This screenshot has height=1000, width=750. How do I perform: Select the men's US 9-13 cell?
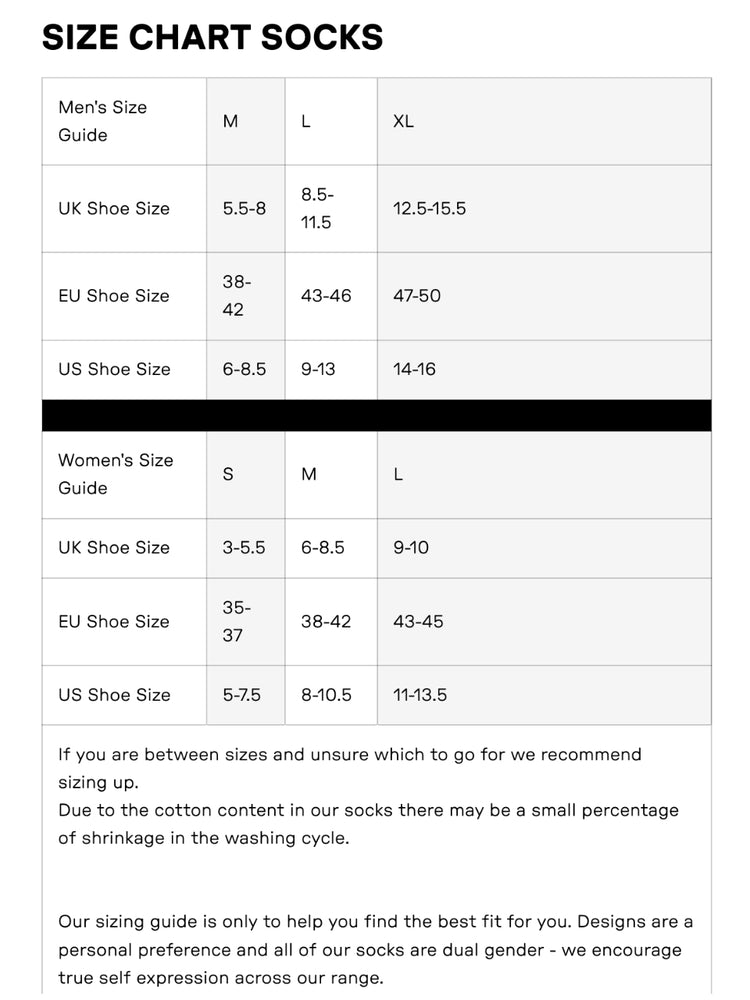pyautogui.click(x=331, y=369)
